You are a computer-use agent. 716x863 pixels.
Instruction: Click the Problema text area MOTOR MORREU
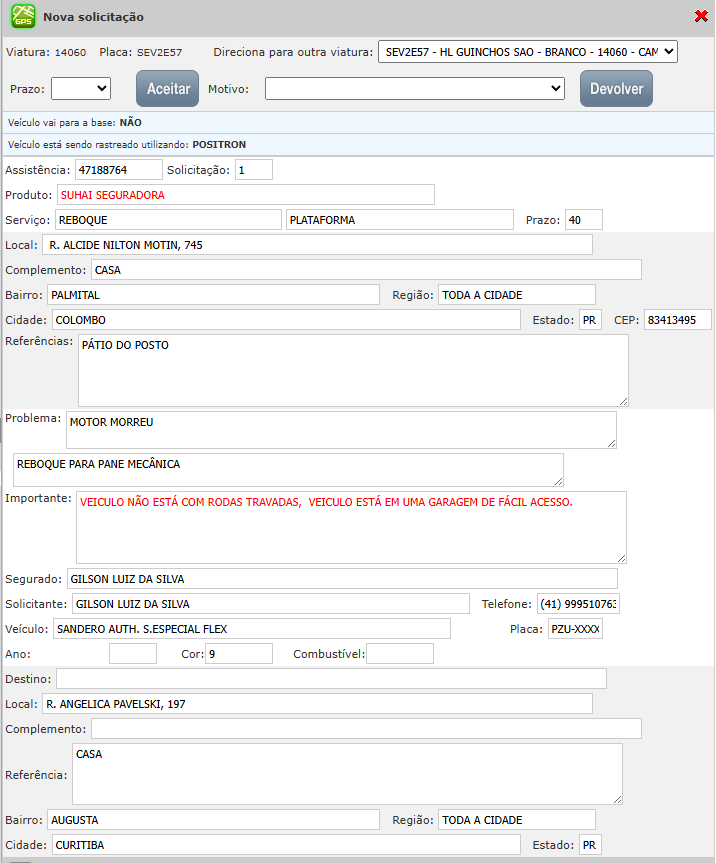tap(341, 430)
